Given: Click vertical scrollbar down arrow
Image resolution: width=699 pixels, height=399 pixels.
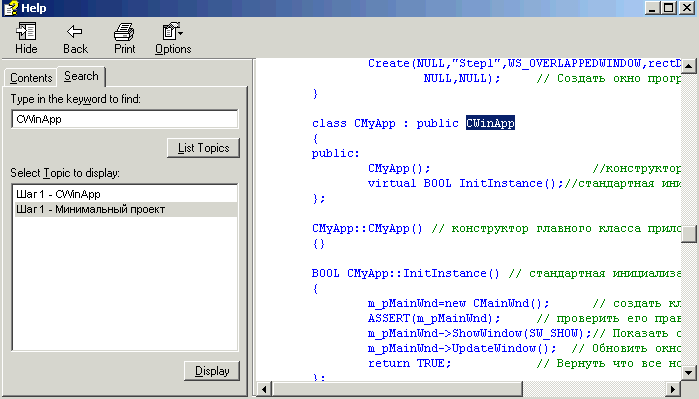Looking at the screenshot, I should (x=689, y=372).
